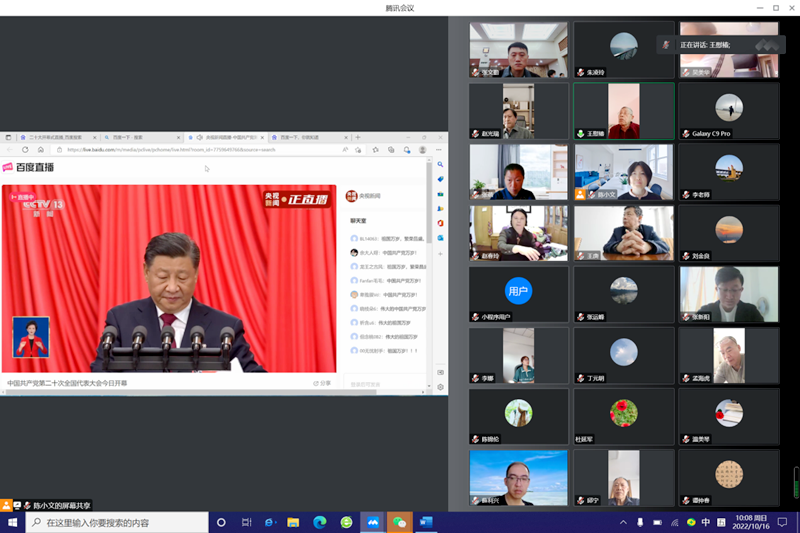800x533 pixels.
Task: Launch Microsoft Edge from the taskbar
Action: pos(320,522)
